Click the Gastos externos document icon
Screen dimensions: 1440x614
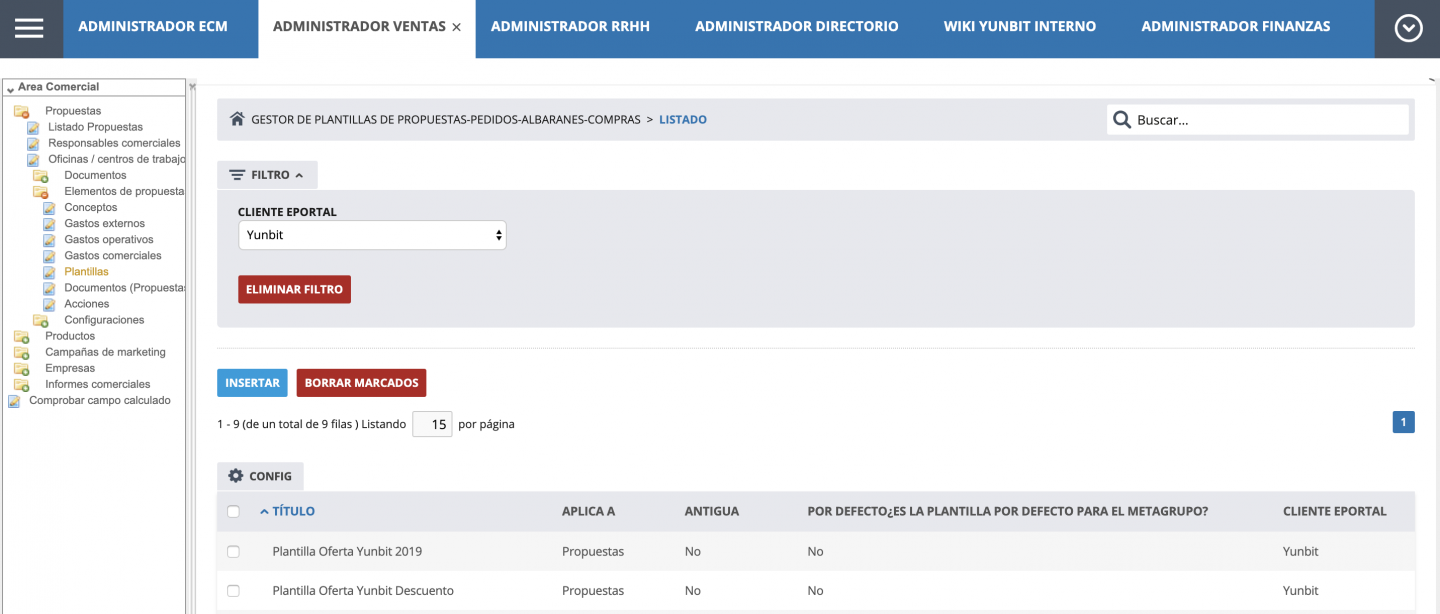point(48,223)
